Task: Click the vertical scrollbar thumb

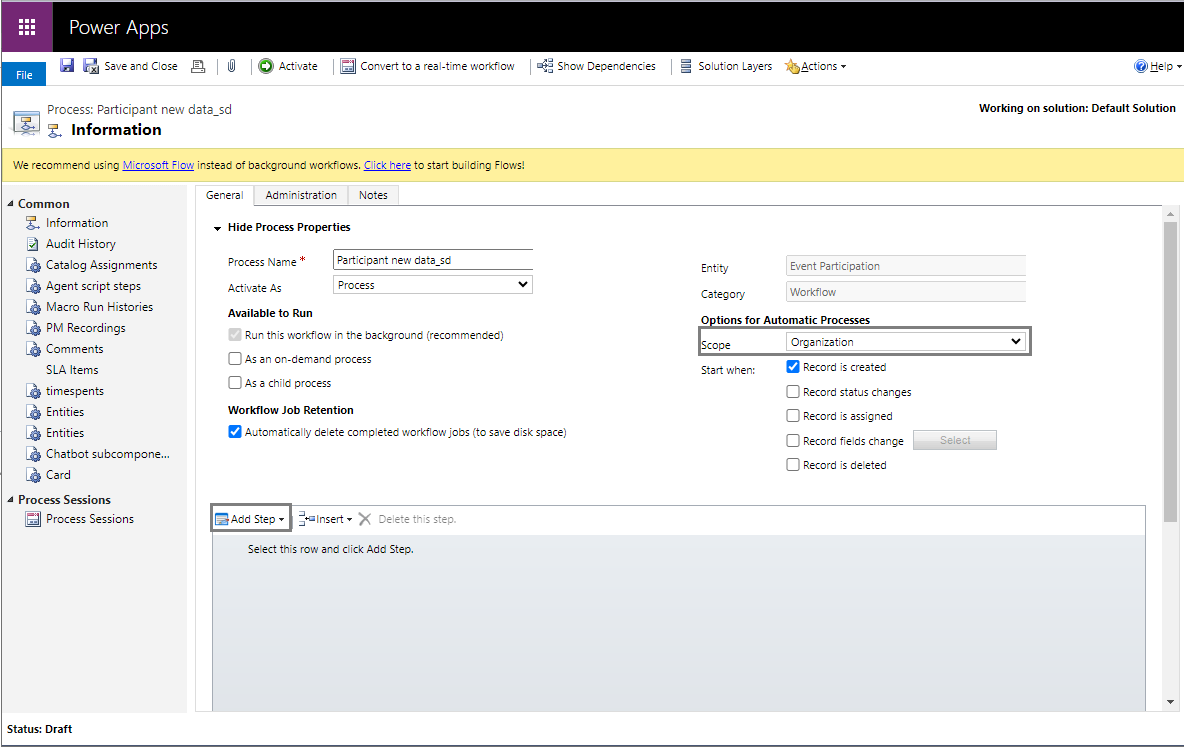Action: (1170, 372)
